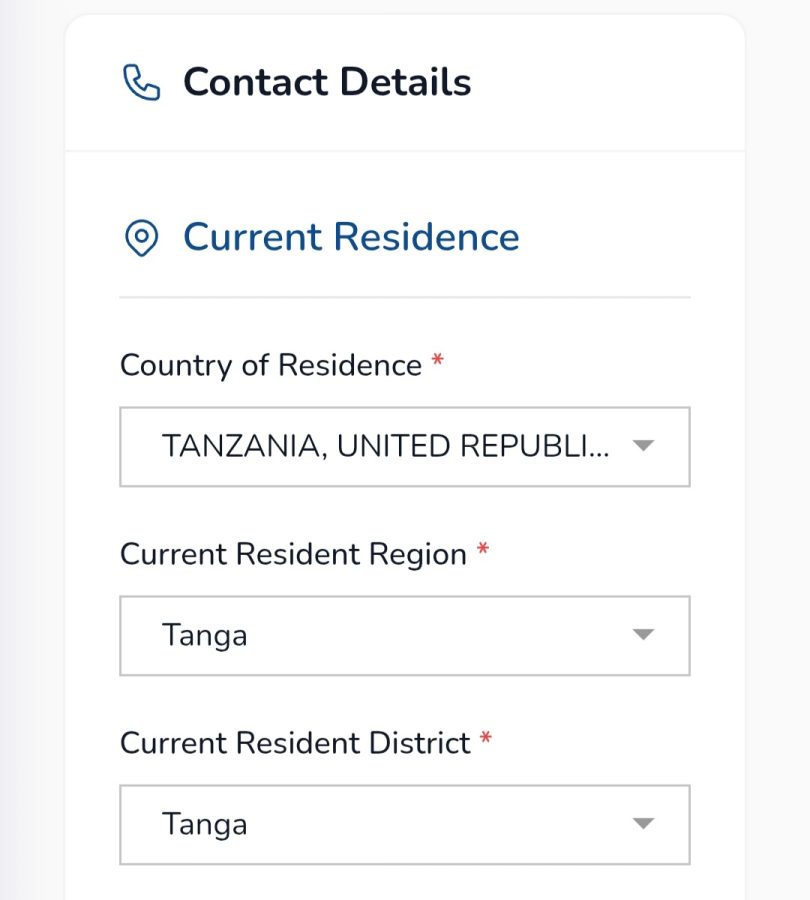Viewport: 810px width, 900px height.
Task: Click the phone icon beside Contact Details
Action: 141,82
